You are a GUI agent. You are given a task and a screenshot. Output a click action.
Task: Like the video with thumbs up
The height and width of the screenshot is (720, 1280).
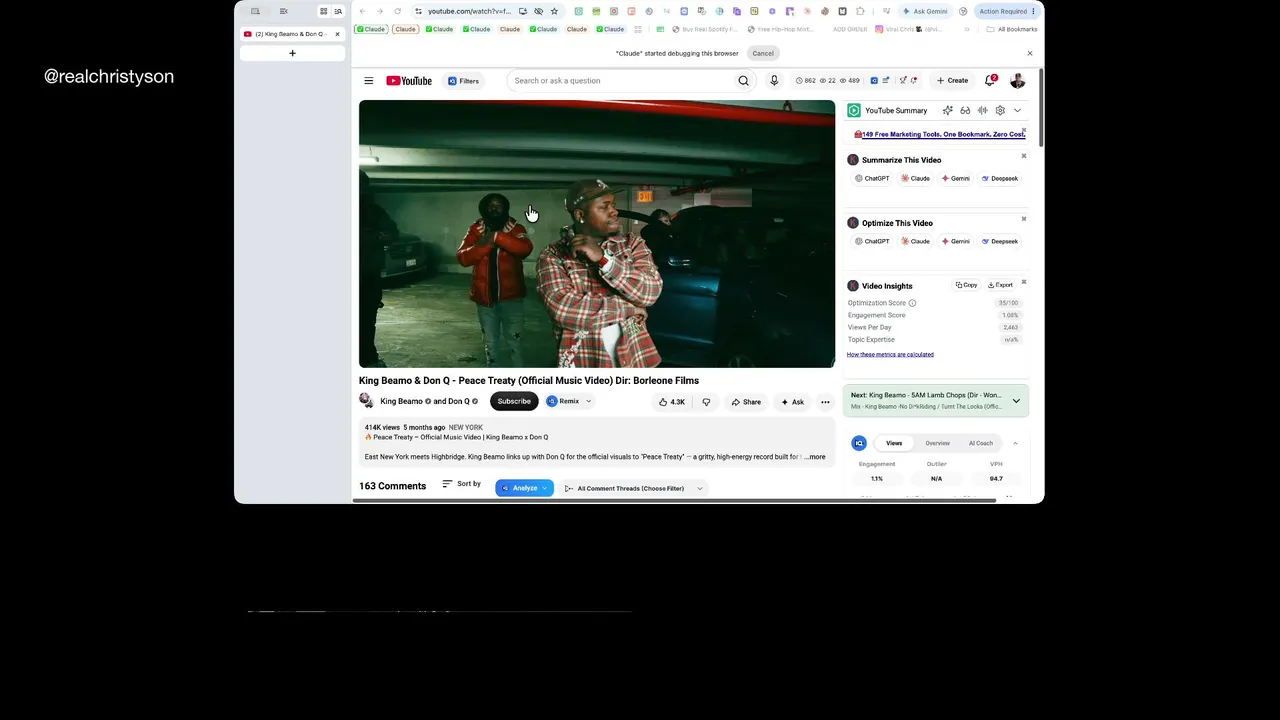(671, 402)
